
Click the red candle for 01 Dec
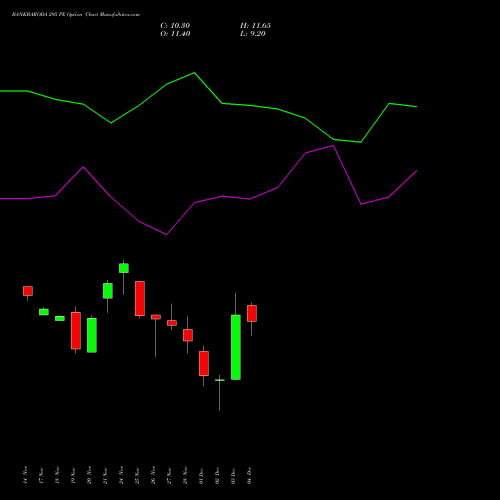(x=204, y=363)
